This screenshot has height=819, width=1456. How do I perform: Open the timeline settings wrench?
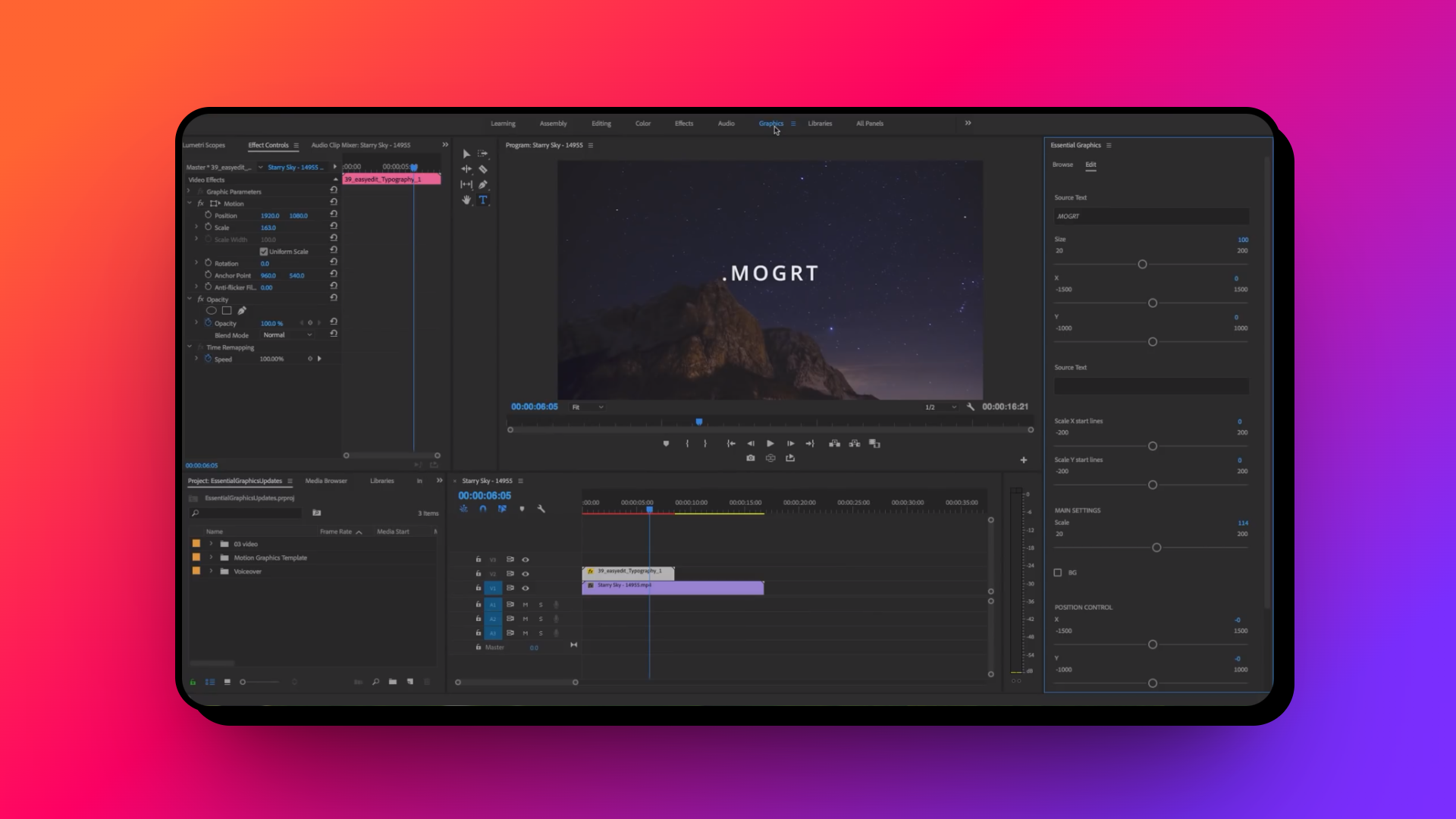point(541,509)
